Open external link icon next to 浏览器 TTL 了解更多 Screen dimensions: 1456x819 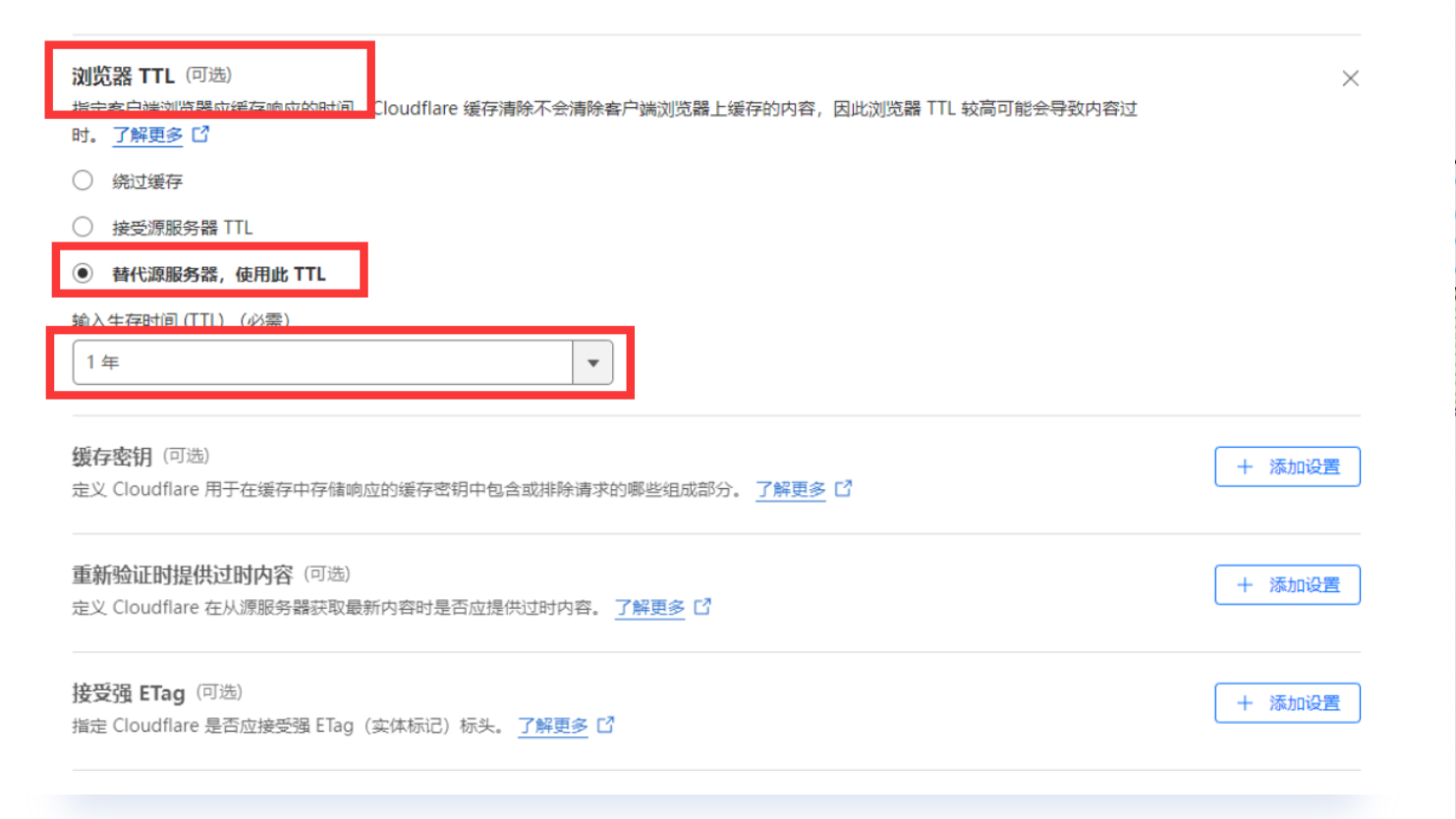coord(200,134)
